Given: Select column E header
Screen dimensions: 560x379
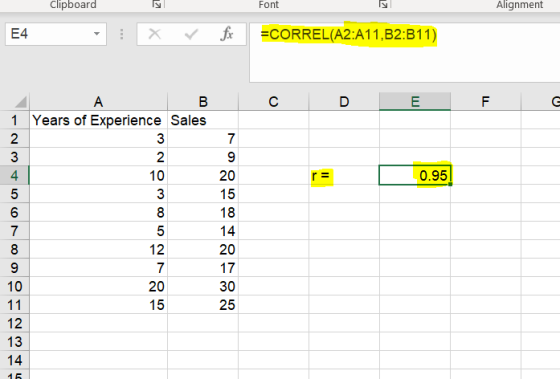Looking at the screenshot, I should coord(415,102).
